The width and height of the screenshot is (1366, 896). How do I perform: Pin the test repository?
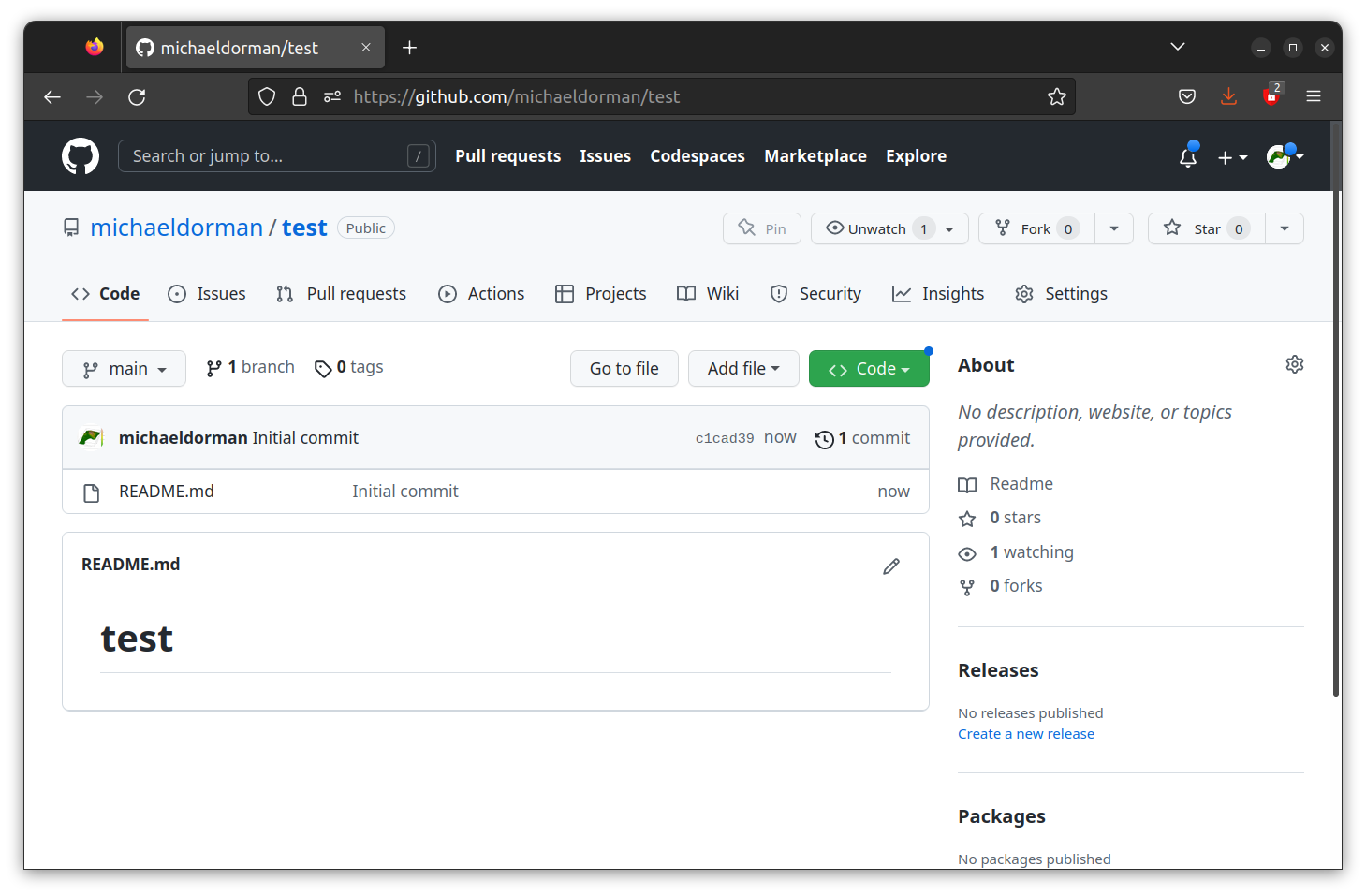761,228
